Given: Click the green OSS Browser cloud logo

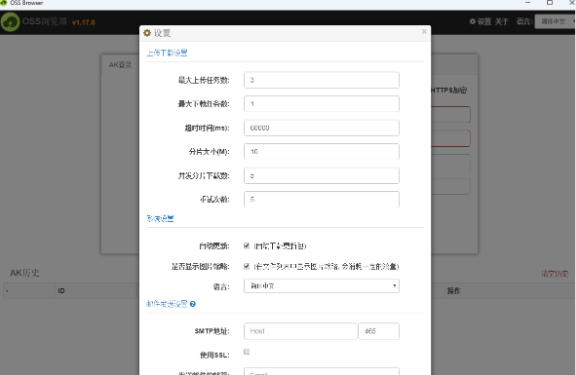Looking at the screenshot, I should tap(10, 22).
